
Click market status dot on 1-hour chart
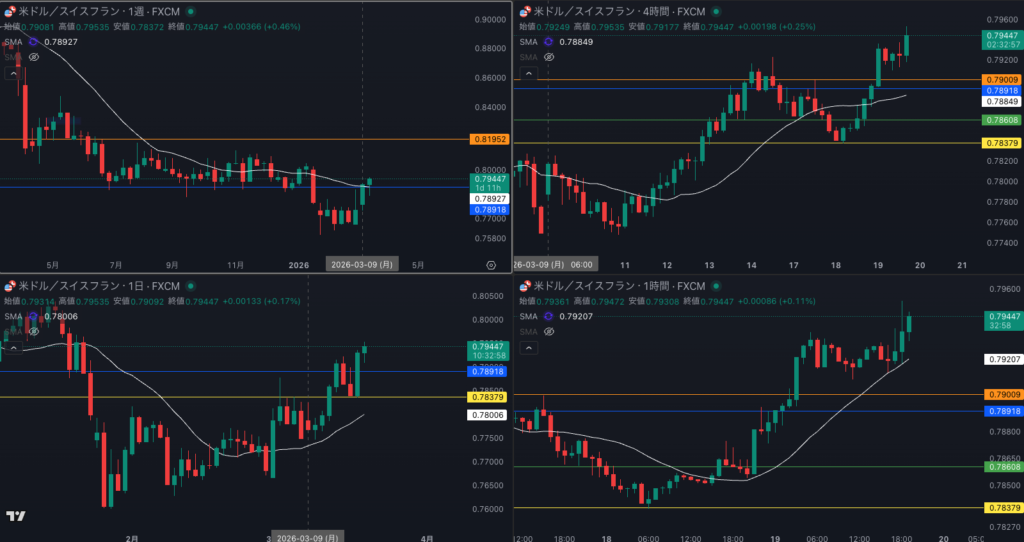716,286
